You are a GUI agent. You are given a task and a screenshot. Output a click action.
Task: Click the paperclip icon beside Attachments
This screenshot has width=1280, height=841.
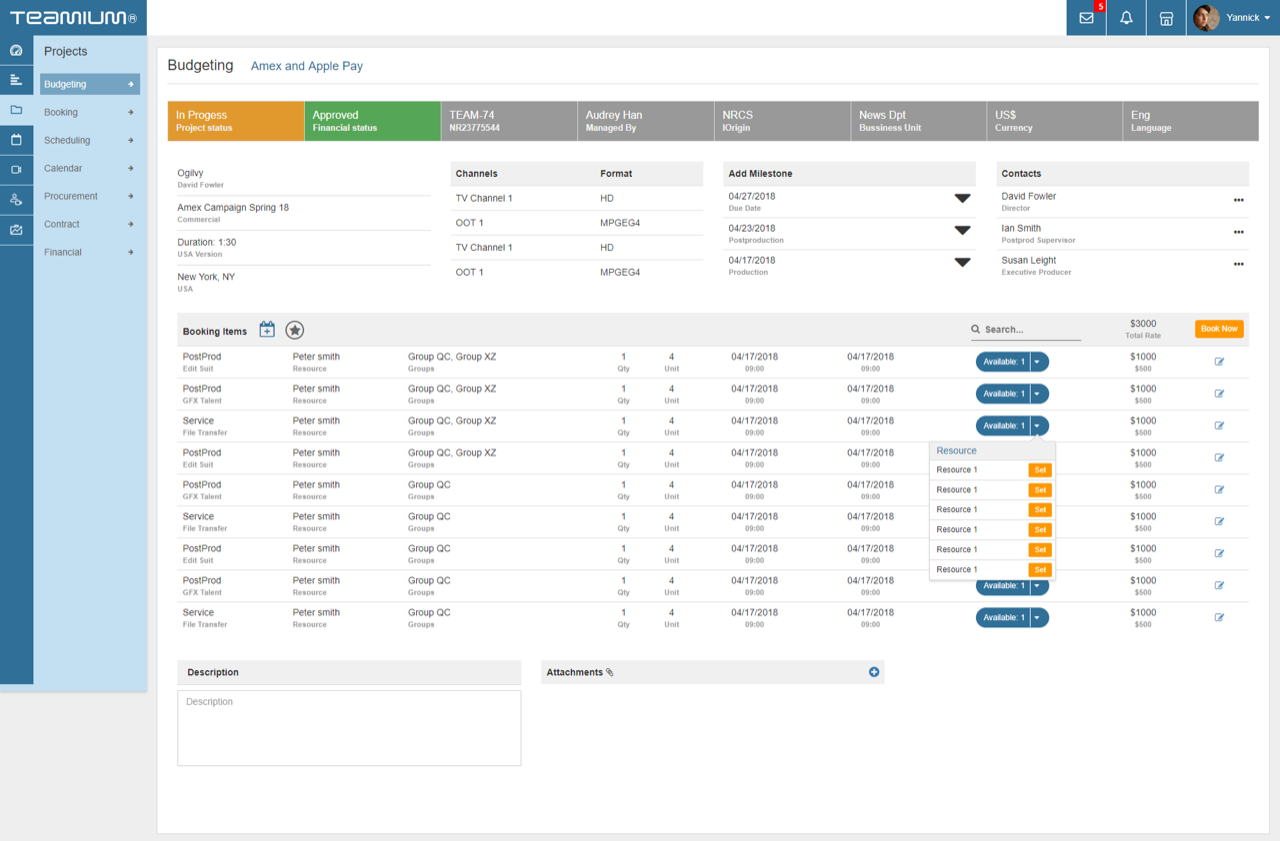(610, 673)
